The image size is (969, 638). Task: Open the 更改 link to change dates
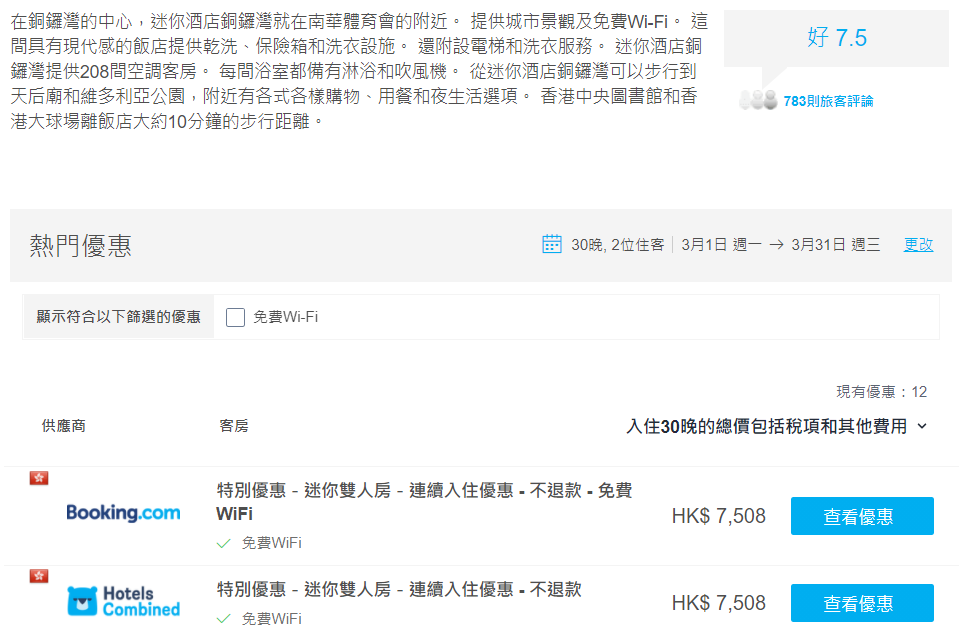[918, 245]
